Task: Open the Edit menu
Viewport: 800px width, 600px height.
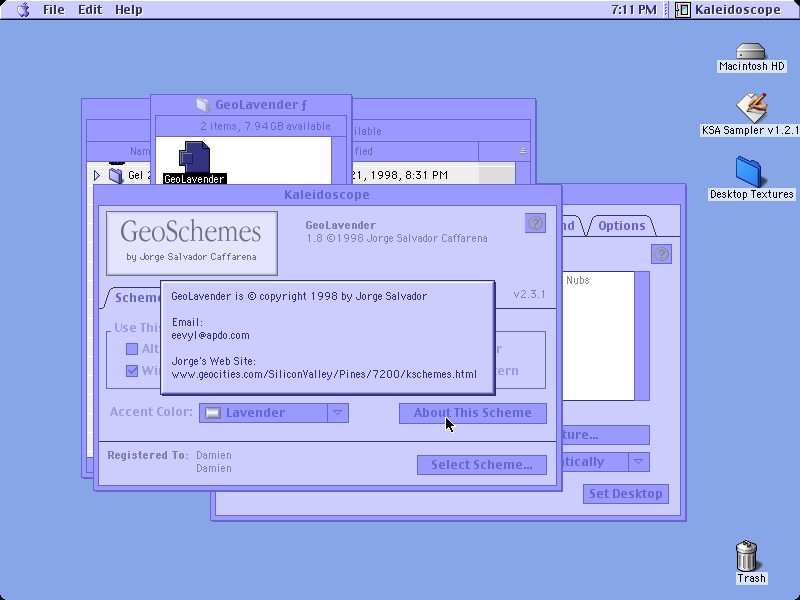Action: click(90, 10)
